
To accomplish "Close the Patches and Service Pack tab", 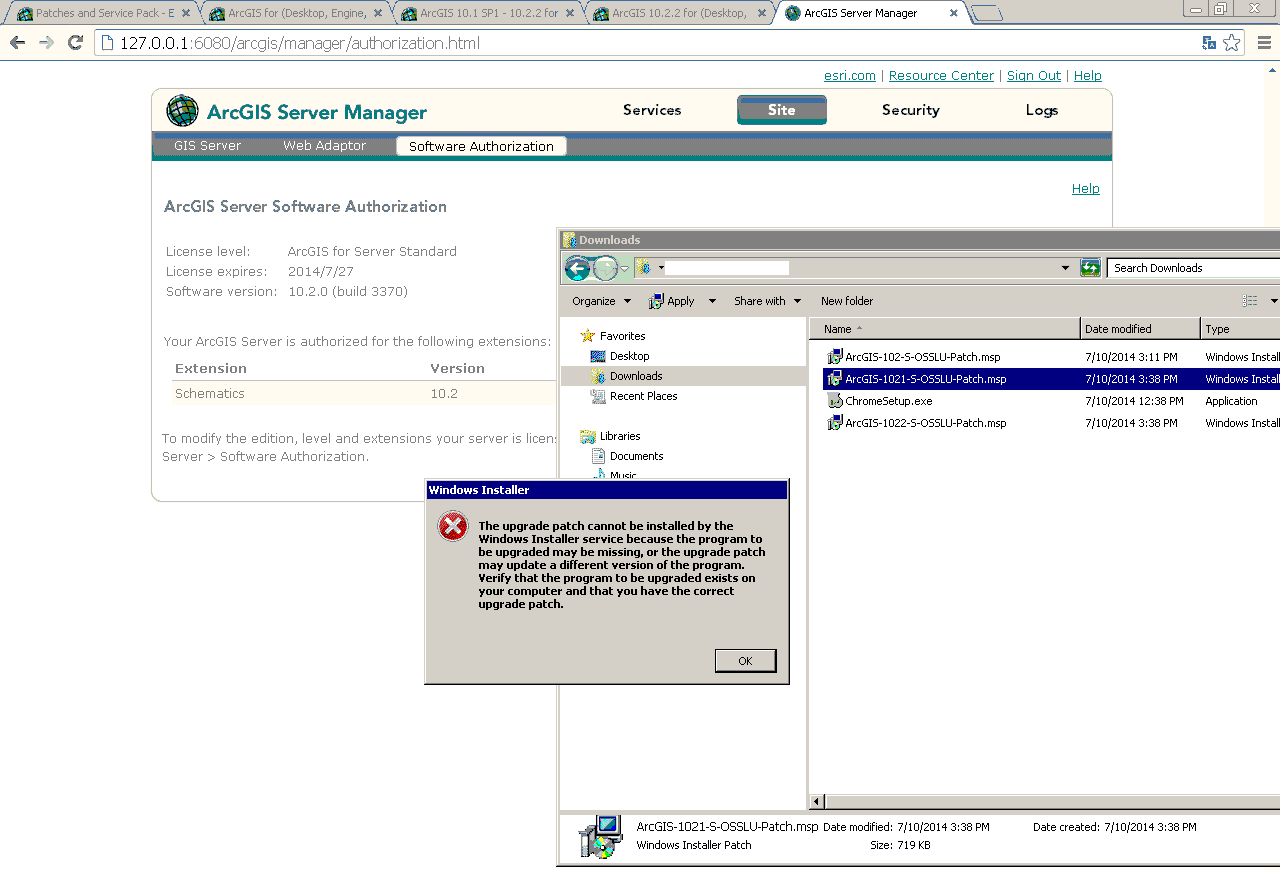I will tap(186, 14).
